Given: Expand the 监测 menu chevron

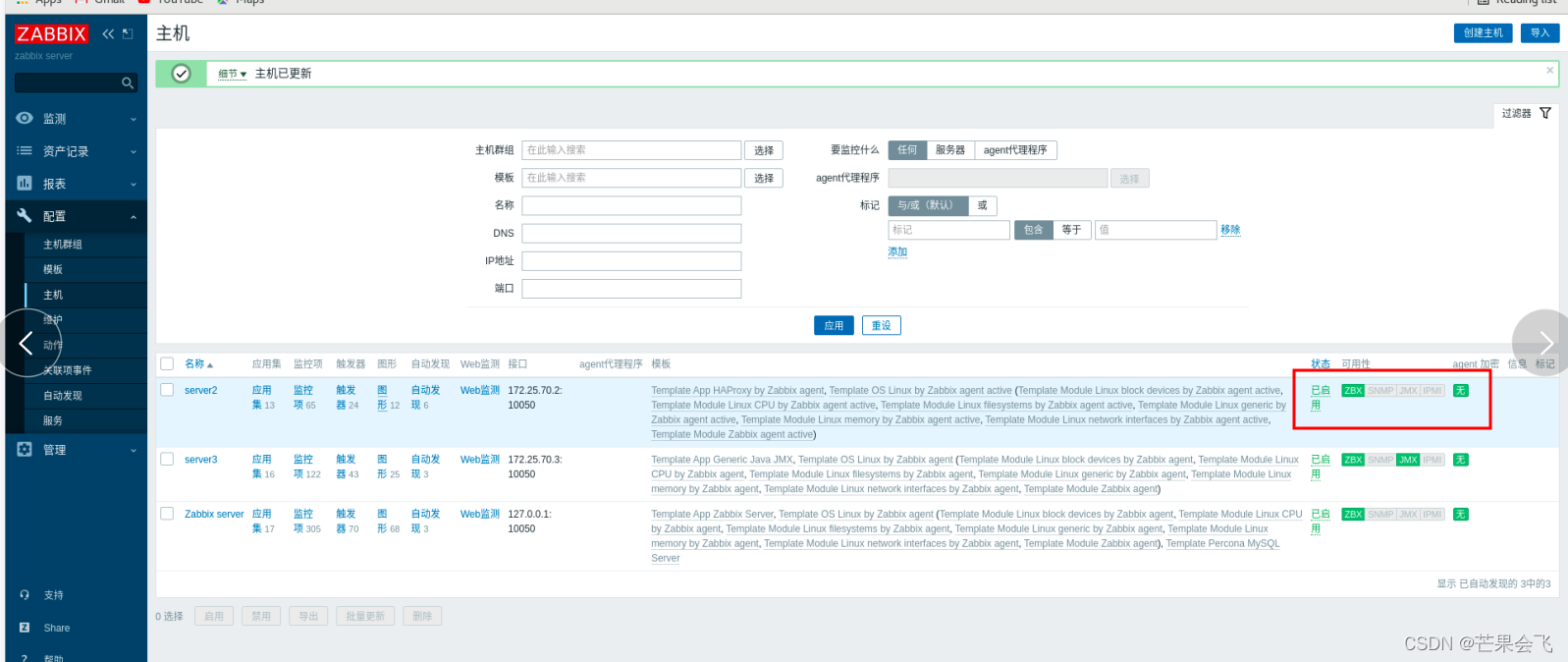Looking at the screenshot, I should 134,119.
